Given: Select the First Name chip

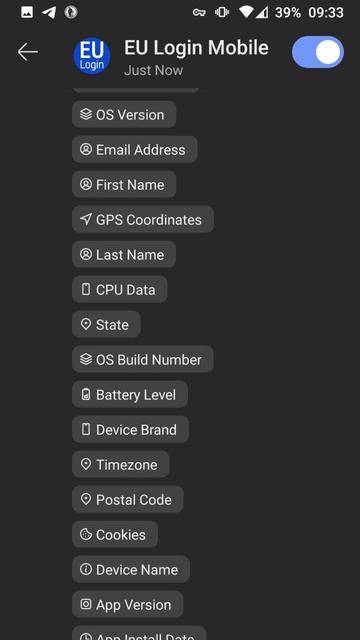Looking at the screenshot, I should 124,184.
